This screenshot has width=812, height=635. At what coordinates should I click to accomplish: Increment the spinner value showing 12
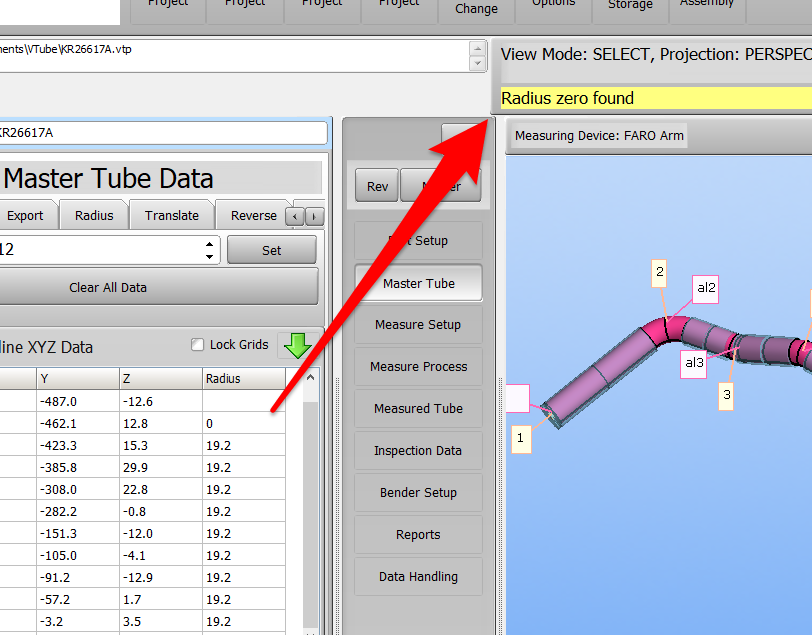[x=209, y=244]
